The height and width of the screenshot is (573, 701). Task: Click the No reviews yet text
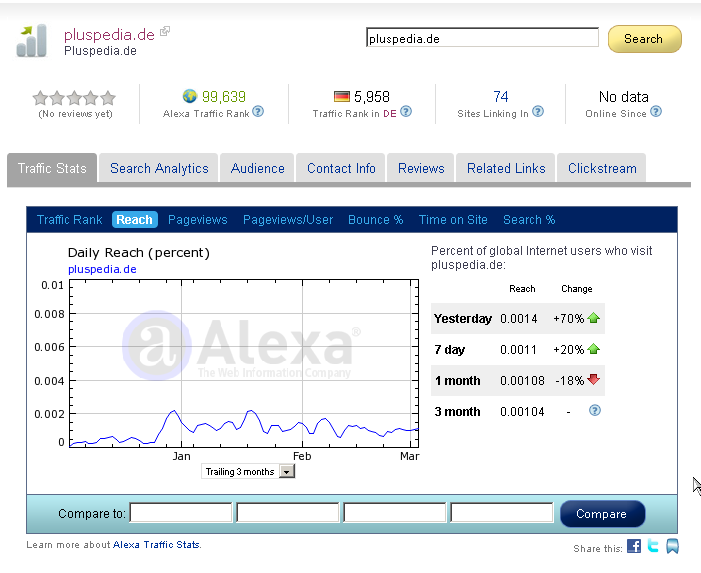75,114
